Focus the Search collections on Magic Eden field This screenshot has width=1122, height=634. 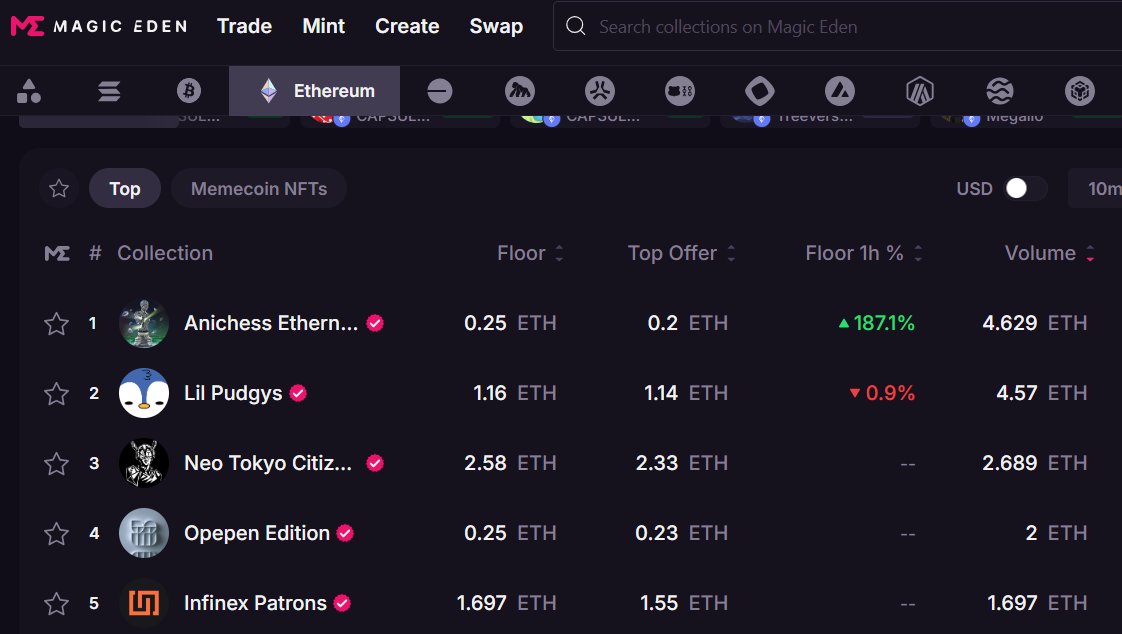[x=837, y=26]
